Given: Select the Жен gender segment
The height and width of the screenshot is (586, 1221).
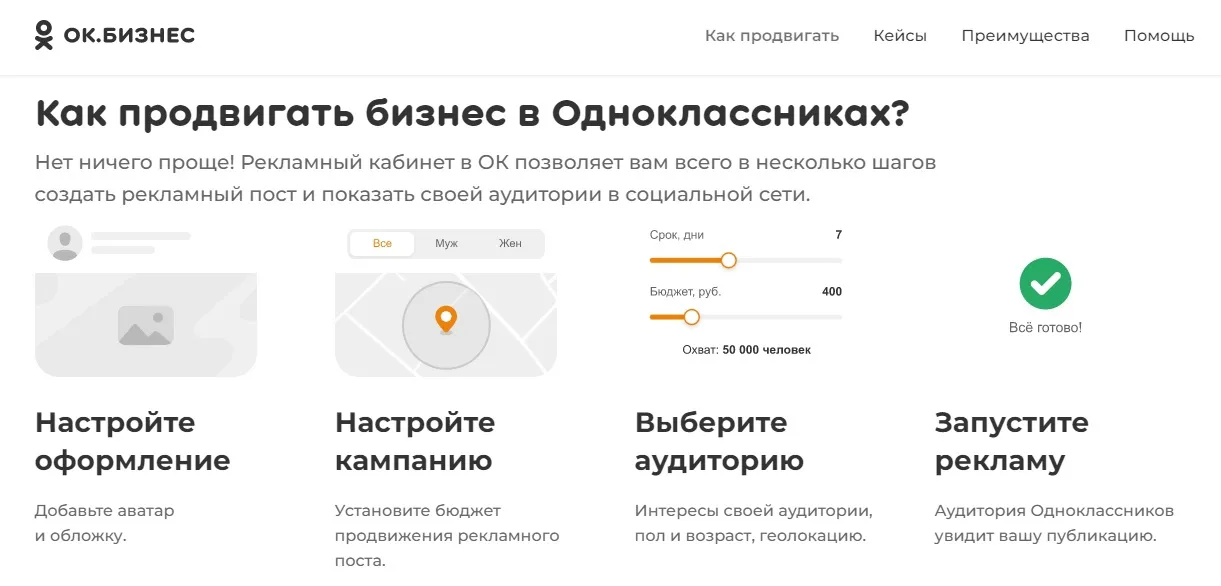Looking at the screenshot, I should (510, 244).
